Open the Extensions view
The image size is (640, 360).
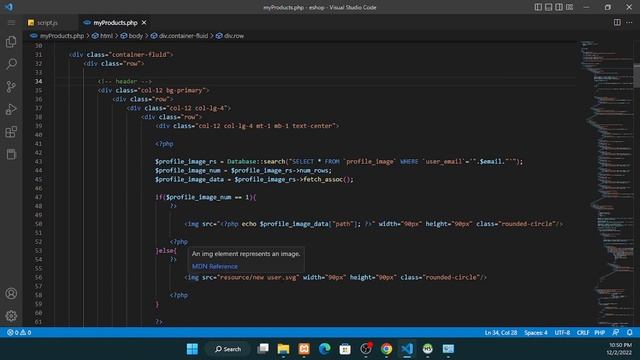tap(11, 132)
